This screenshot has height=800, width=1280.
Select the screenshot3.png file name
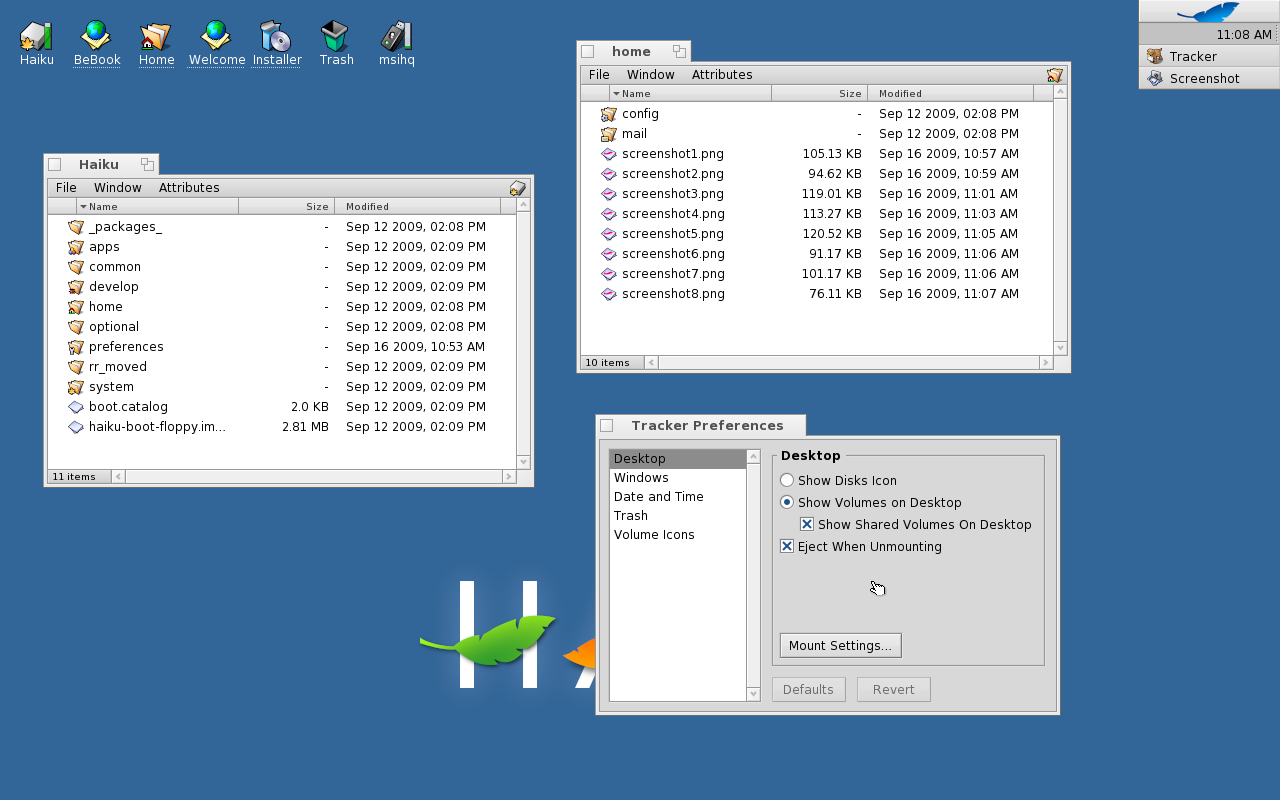click(x=672, y=194)
